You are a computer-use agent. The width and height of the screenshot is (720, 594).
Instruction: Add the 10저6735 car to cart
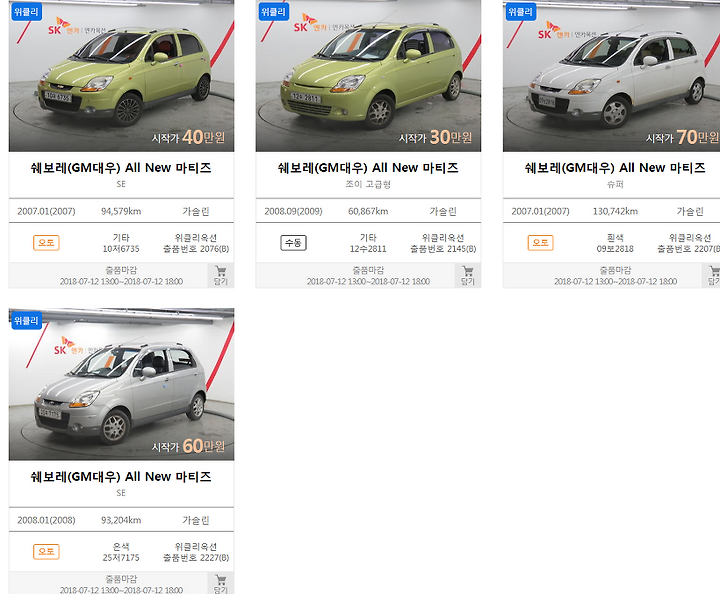(x=220, y=275)
